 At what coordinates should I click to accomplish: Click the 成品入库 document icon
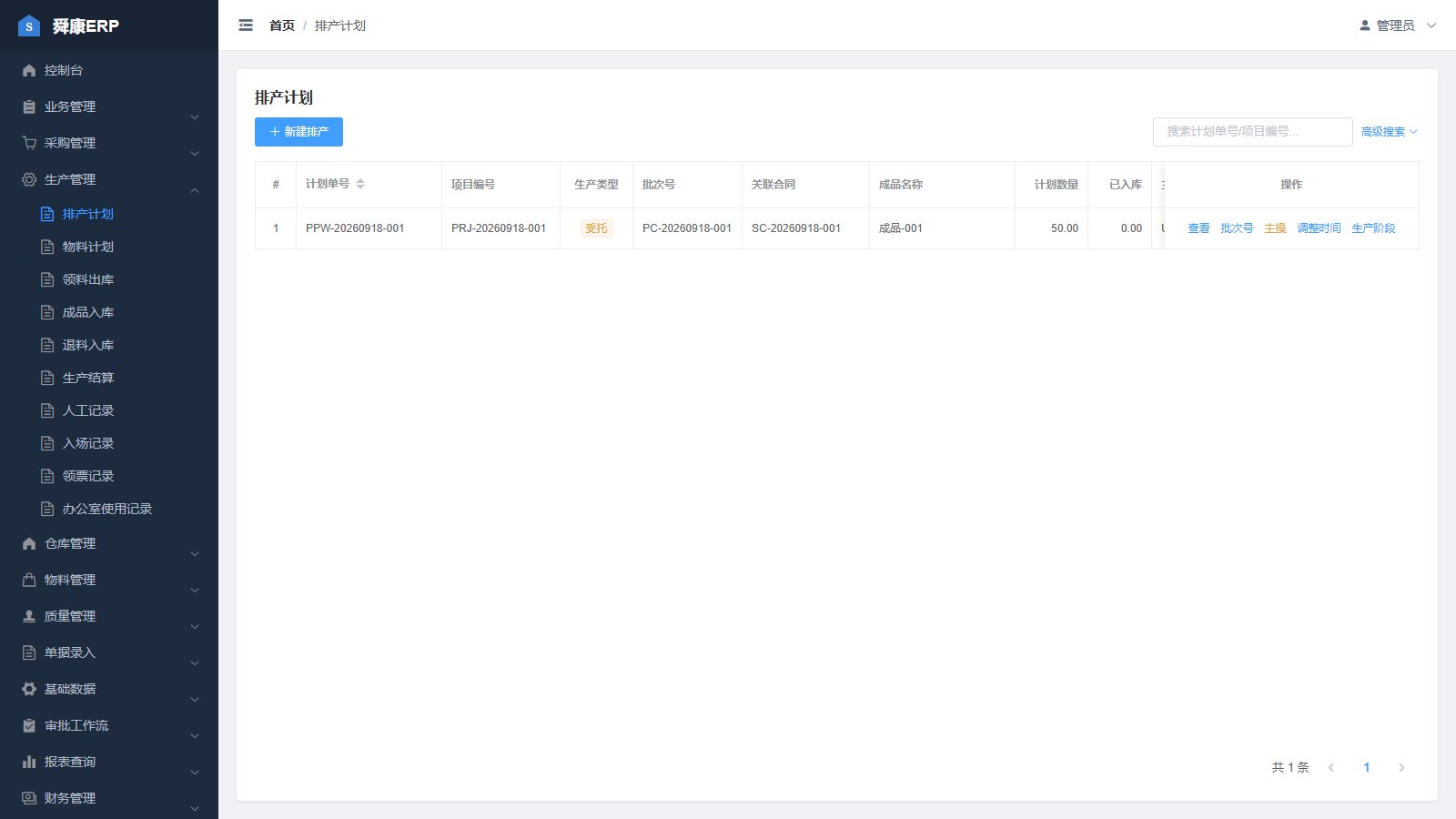coord(47,312)
